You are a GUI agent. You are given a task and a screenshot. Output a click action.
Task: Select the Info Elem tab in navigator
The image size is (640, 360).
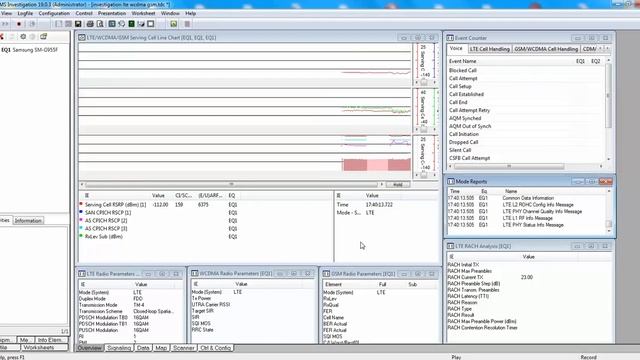(51, 340)
